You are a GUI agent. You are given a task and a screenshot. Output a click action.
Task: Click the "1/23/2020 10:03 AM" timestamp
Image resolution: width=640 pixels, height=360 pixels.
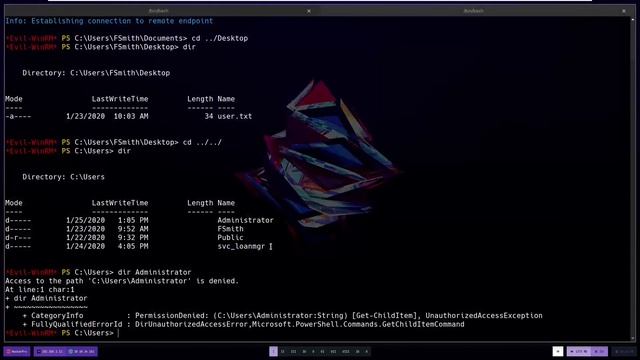pyautogui.click(x=107, y=116)
